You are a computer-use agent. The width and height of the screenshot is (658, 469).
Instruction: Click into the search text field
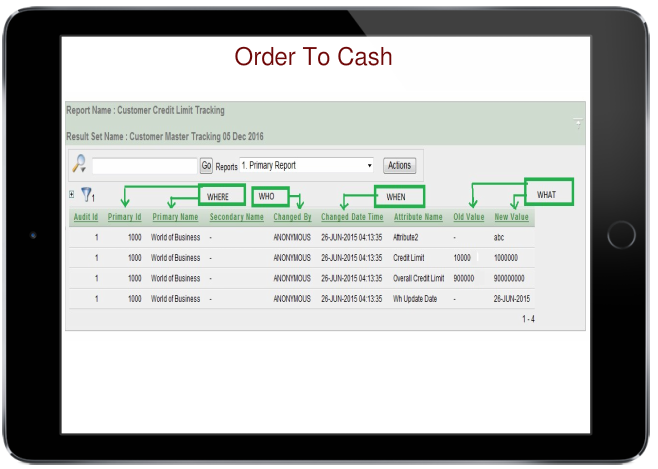coord(144,165)
